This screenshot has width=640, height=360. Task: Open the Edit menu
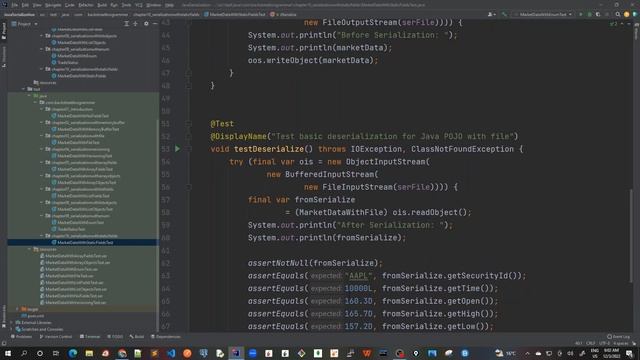pos(25,5)
